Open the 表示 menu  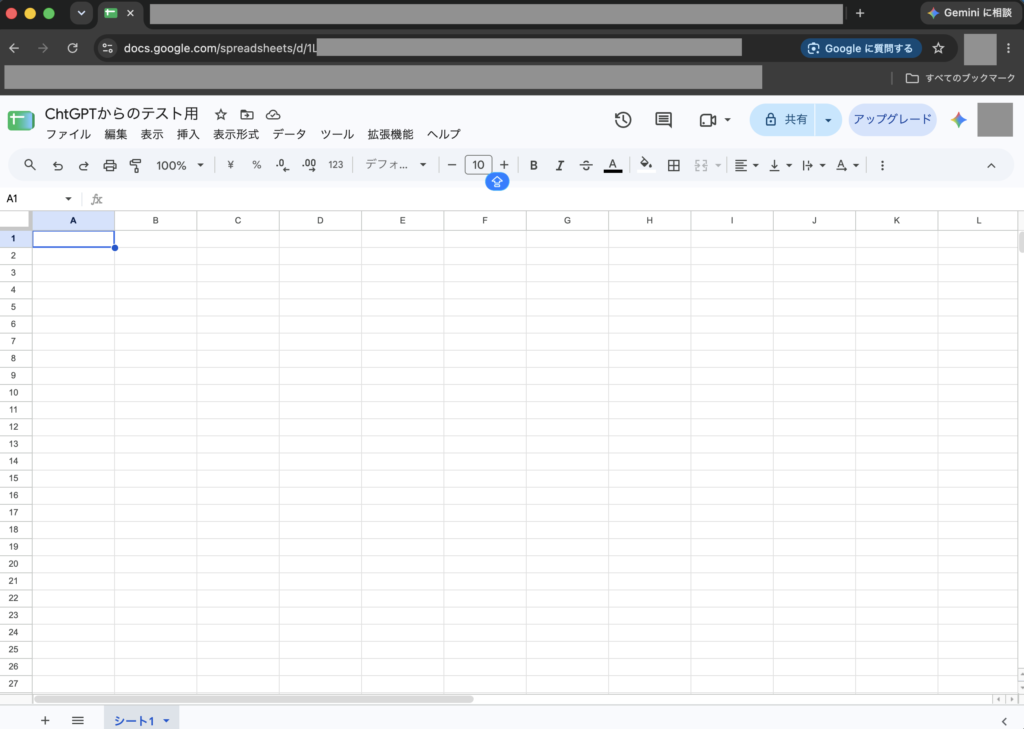(152, 135)
